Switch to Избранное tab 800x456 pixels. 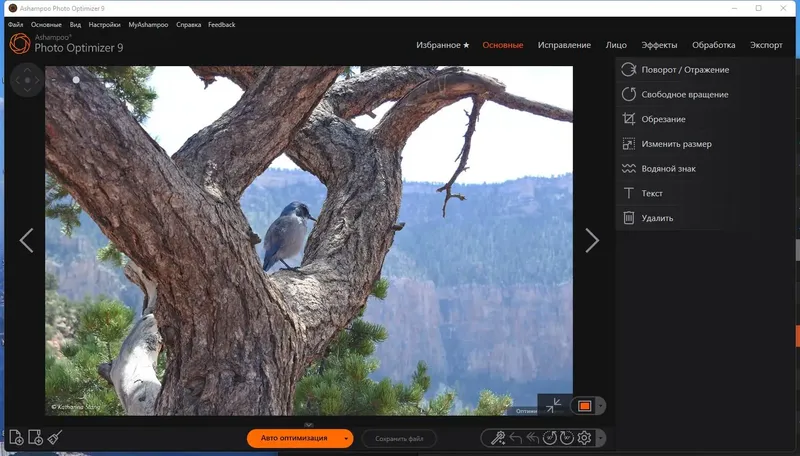(x=442, y=45)
